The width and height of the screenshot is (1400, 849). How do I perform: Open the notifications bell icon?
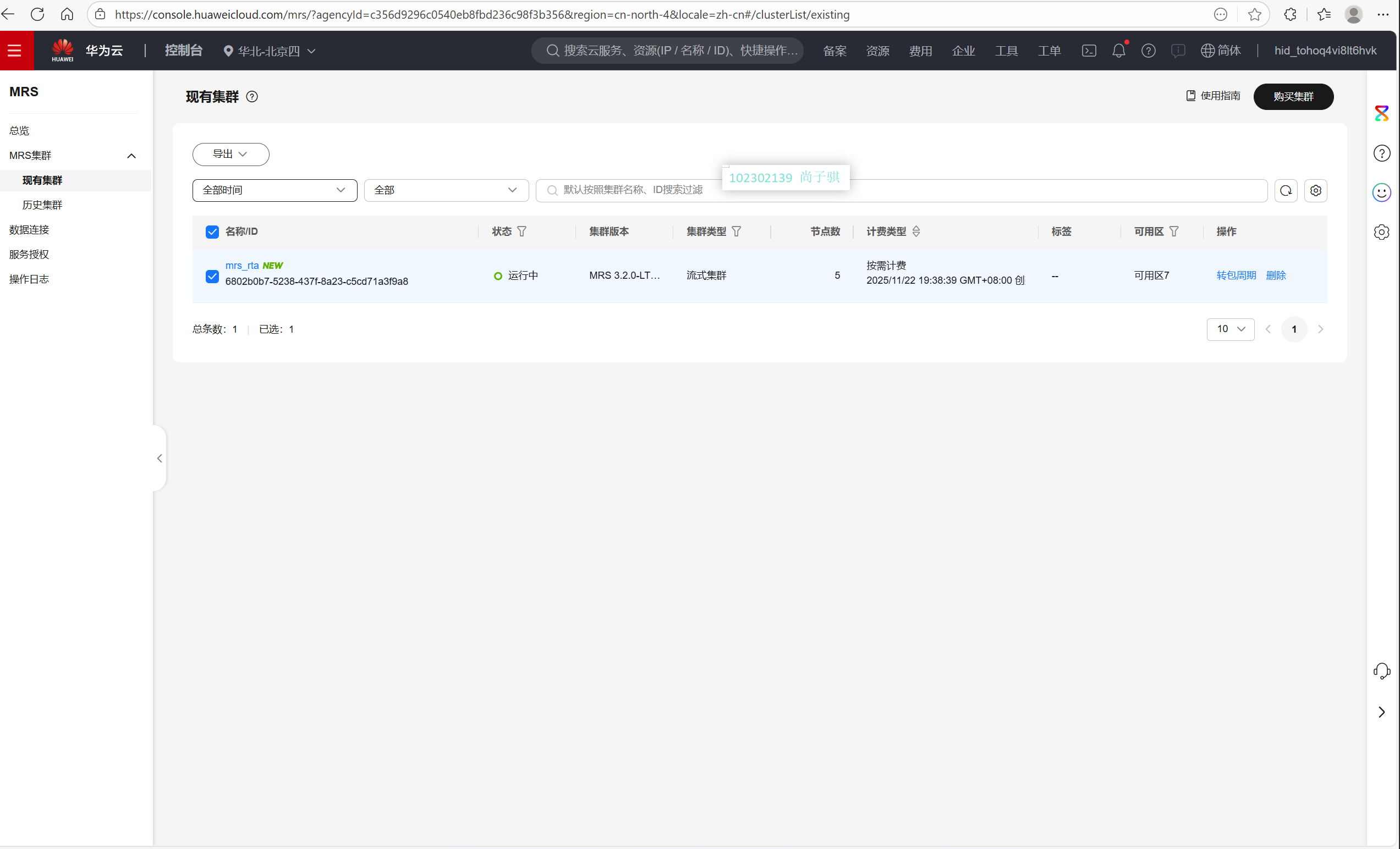pos(1118,51)
